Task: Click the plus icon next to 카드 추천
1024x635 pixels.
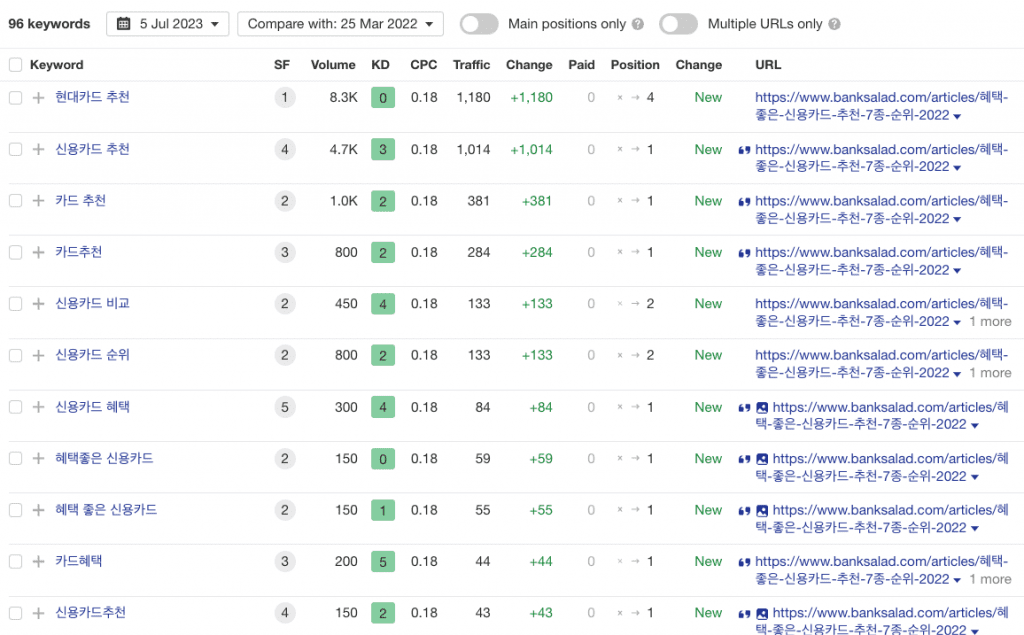Action: tap(39, 201)
